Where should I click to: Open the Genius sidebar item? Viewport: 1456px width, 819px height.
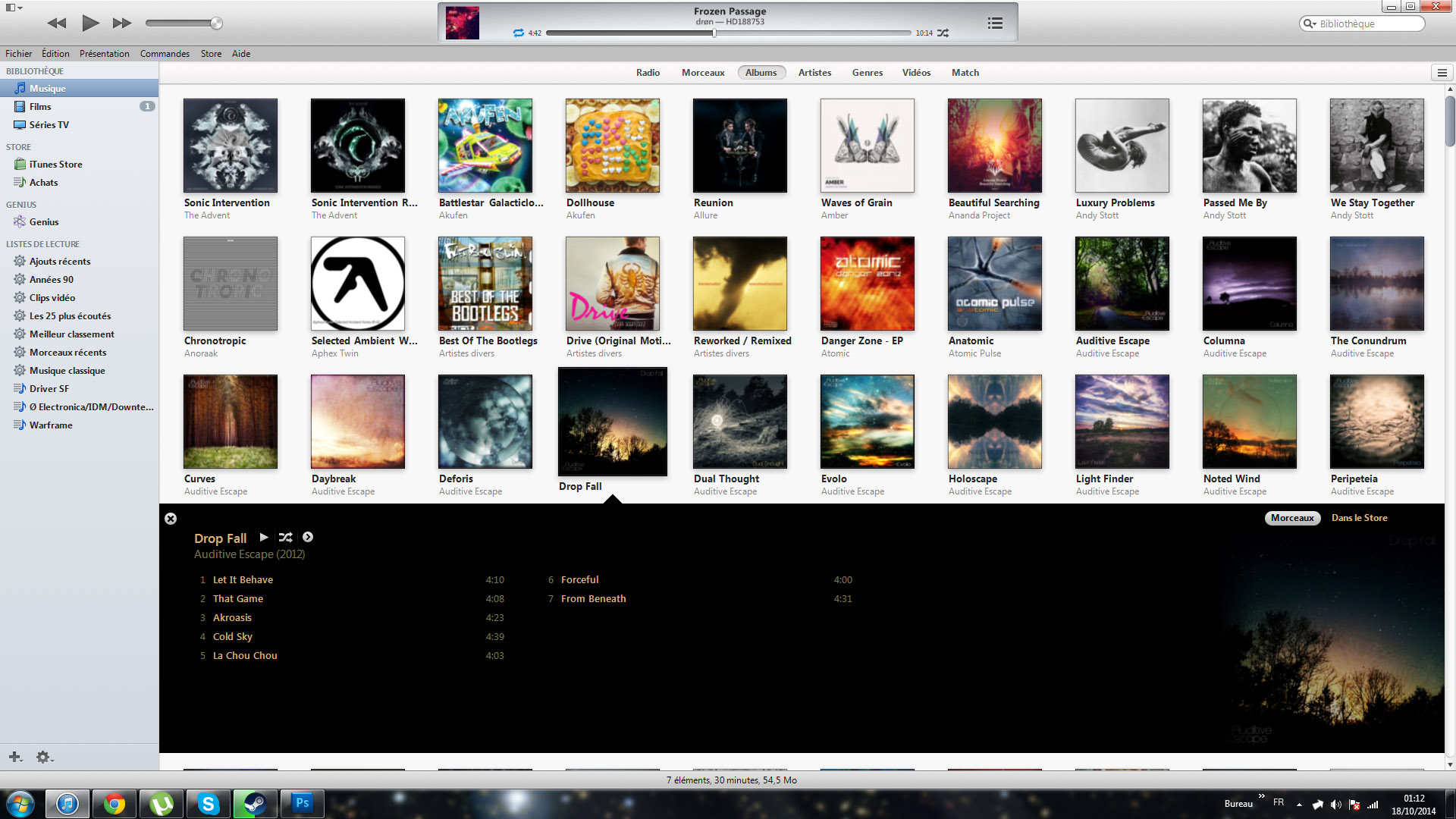(79, 222)
